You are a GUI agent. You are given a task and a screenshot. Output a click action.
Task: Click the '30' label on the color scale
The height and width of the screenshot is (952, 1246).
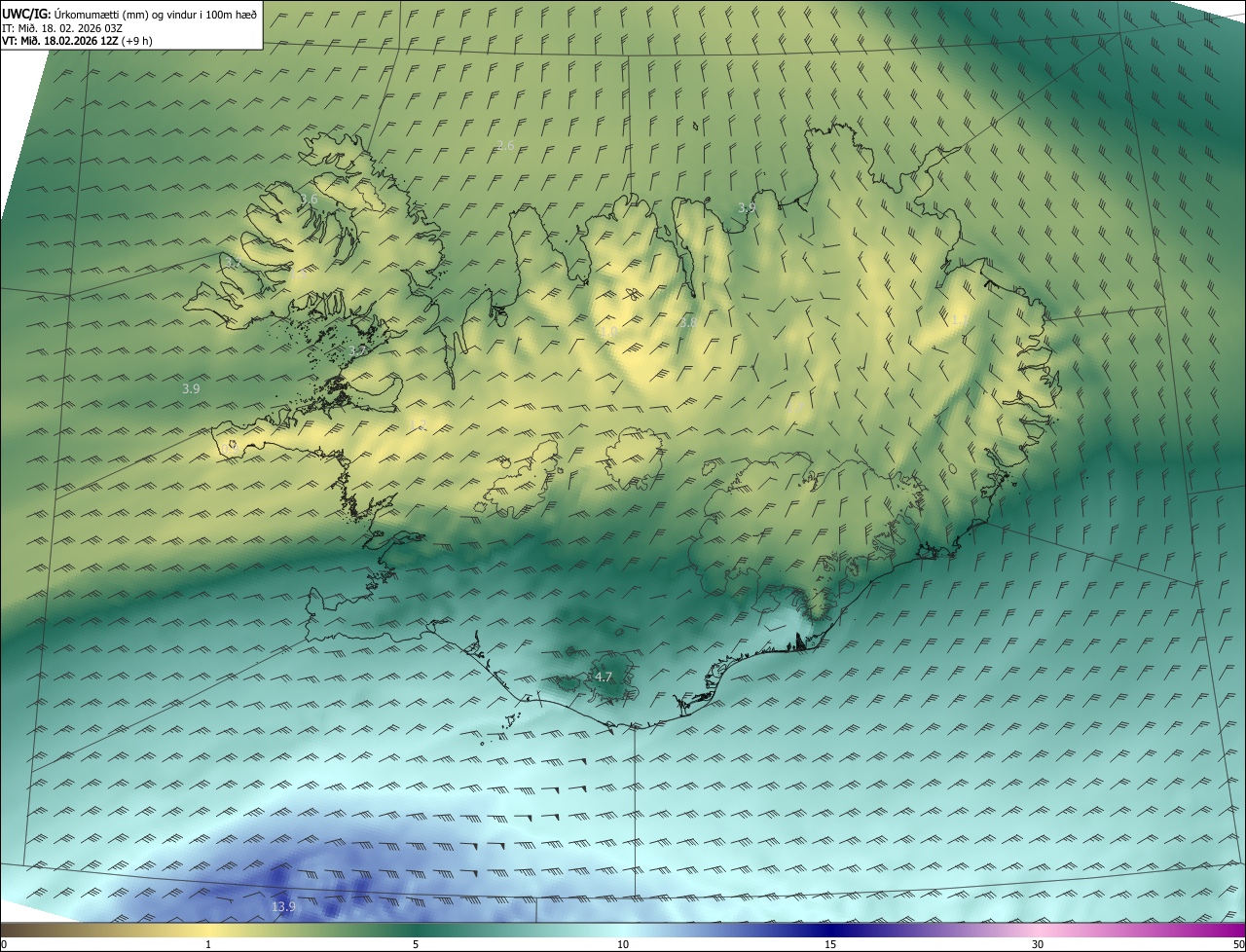click(x=1038, y=944)
